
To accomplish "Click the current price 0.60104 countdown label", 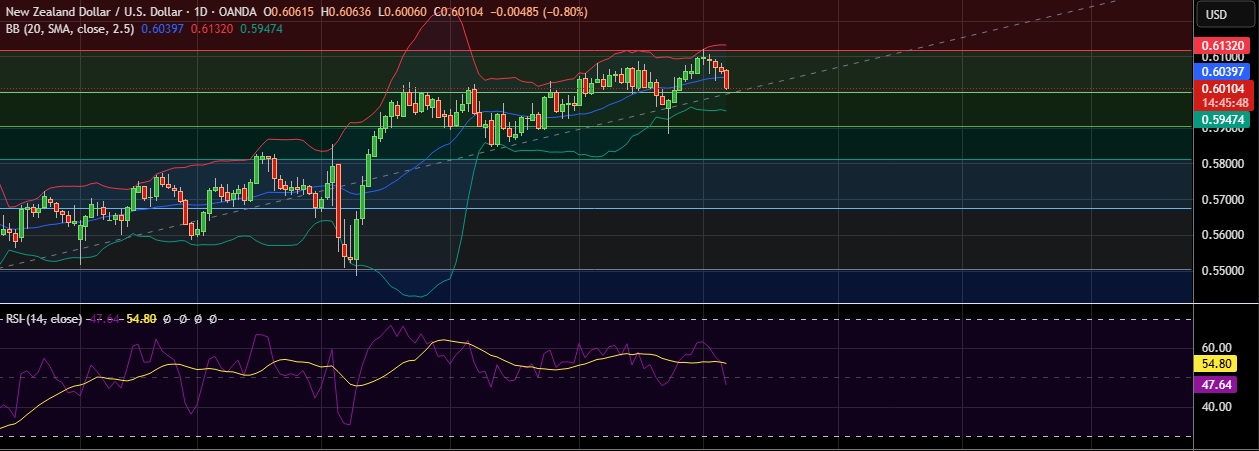I will click(x=1221, y=95).
